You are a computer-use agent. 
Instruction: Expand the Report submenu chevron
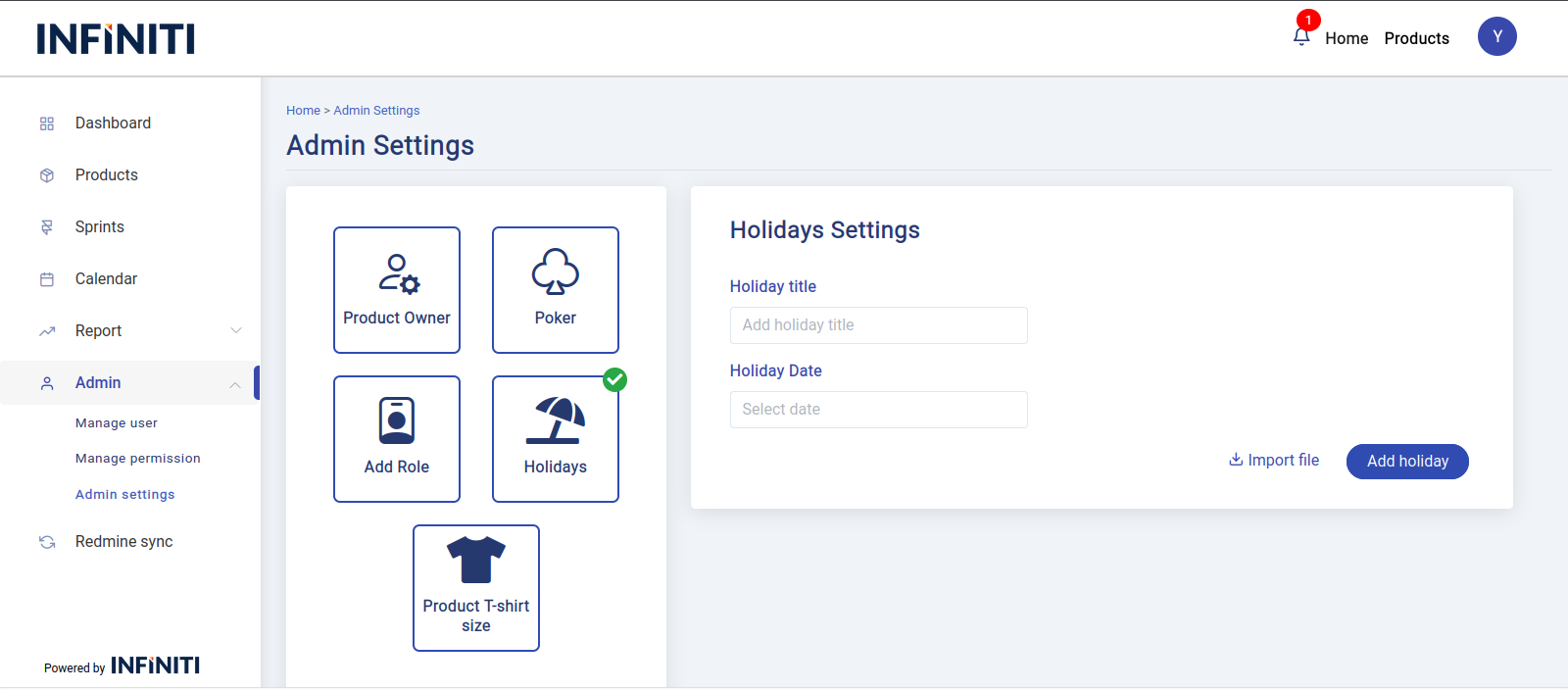pyautogui.click(x=235, y=330)
